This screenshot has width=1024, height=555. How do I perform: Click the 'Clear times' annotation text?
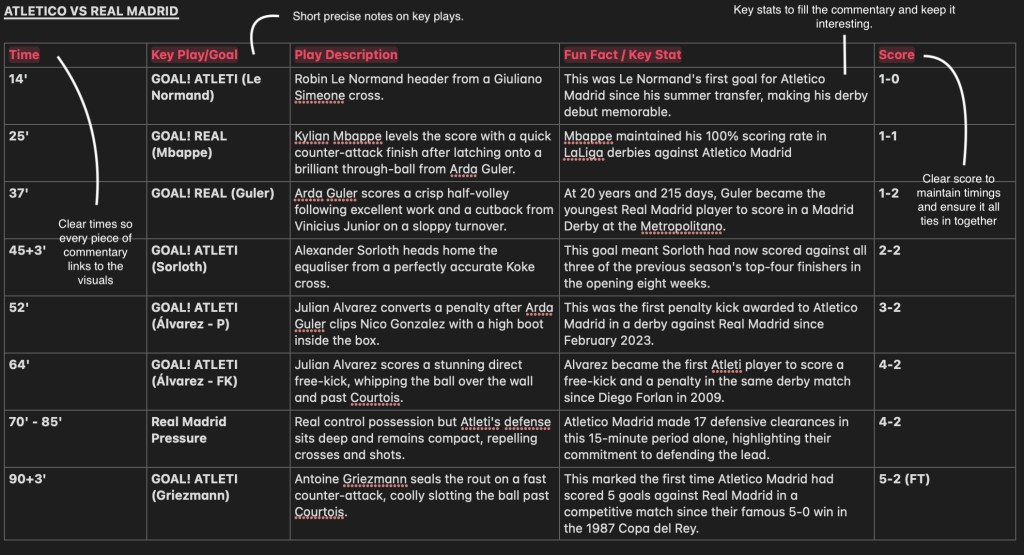click(97, 252)
